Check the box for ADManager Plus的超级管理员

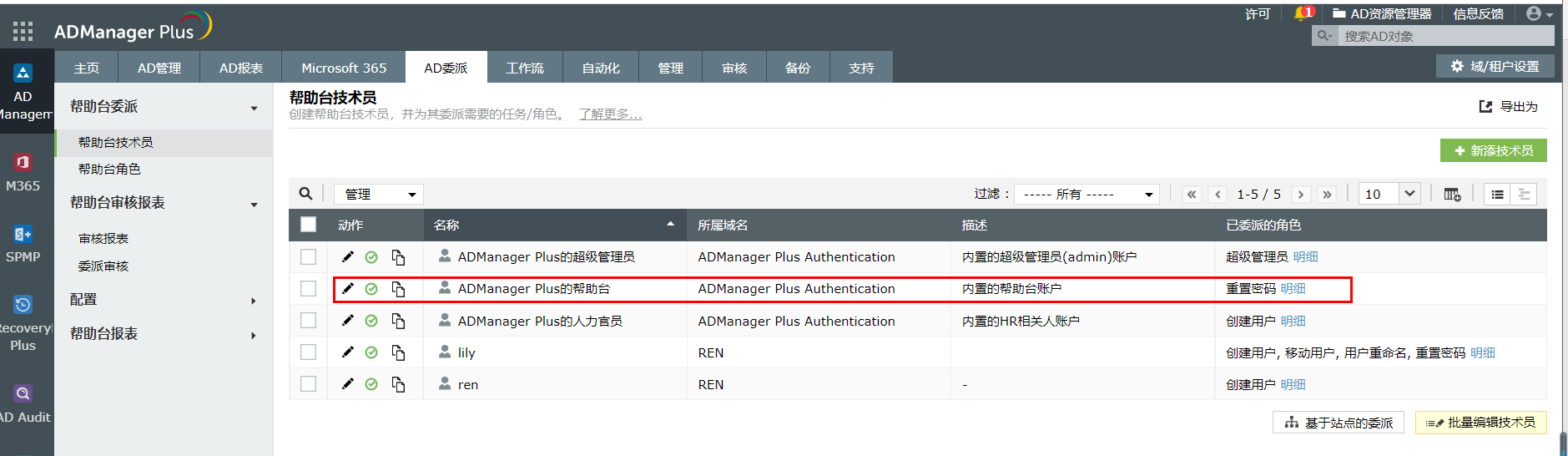pos(309,256)
